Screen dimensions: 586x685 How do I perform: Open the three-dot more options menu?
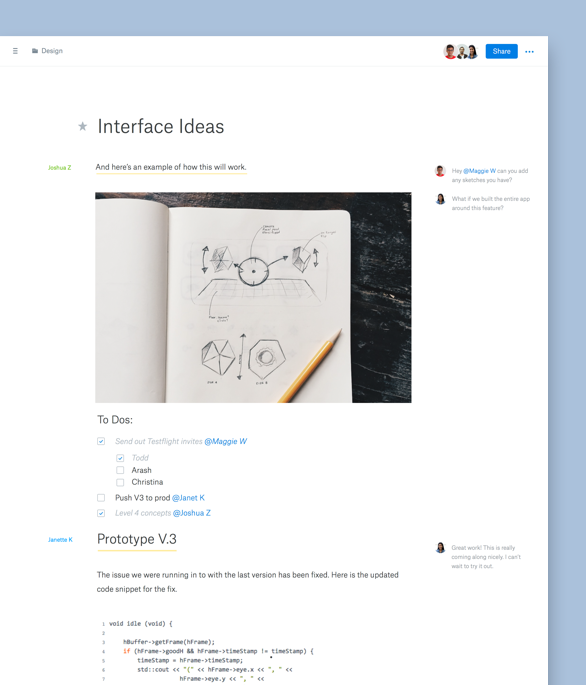click(529, 52)
